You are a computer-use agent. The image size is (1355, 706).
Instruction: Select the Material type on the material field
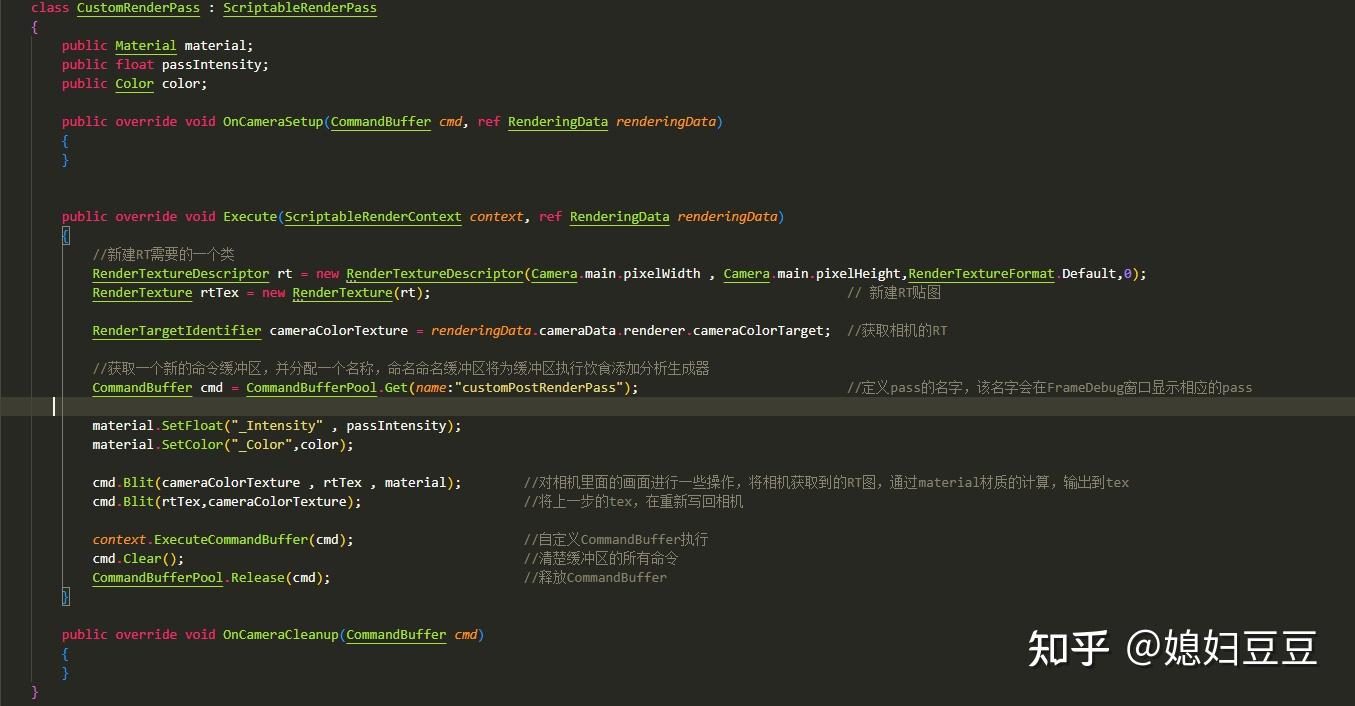coord(145,44)
